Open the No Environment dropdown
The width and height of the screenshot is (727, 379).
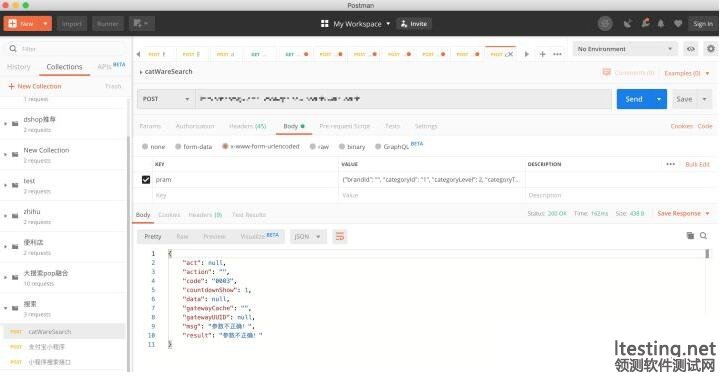coord(625,49)
